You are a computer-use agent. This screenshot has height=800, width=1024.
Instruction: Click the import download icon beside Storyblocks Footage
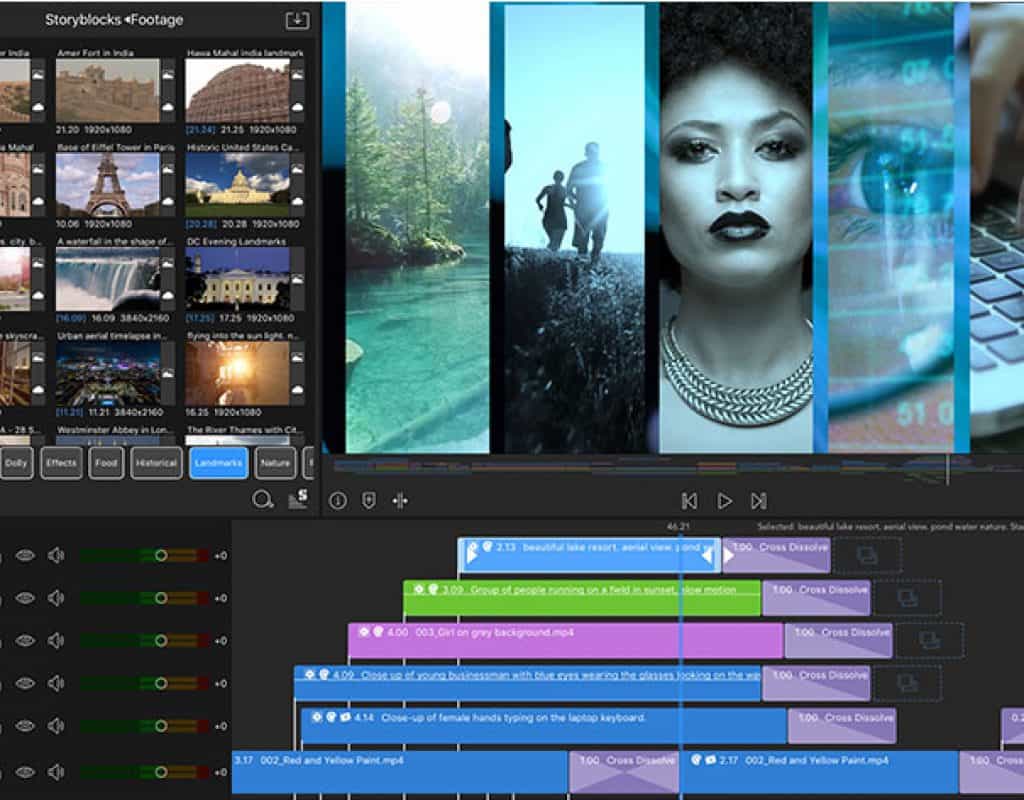coord(297,20)
